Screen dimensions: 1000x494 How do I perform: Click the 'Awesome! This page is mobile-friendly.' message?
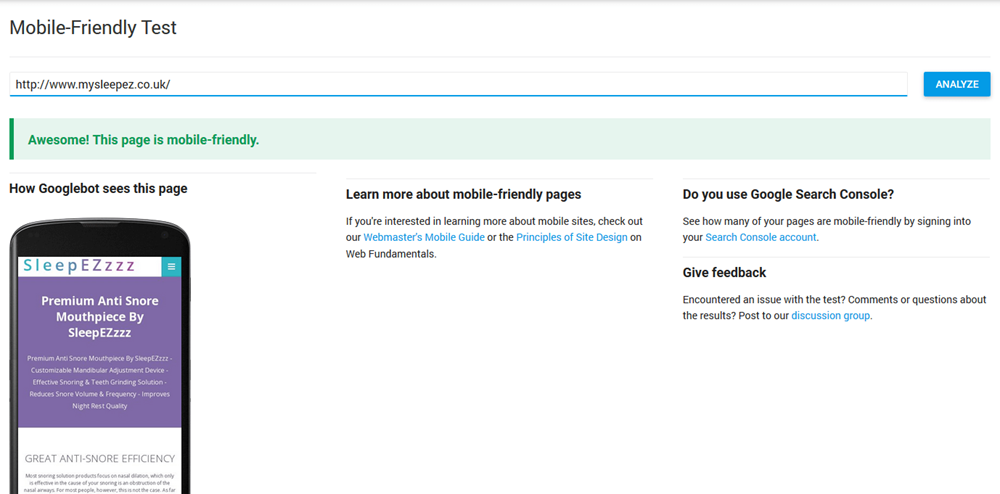pyautogui.click(x=143, y=140)
